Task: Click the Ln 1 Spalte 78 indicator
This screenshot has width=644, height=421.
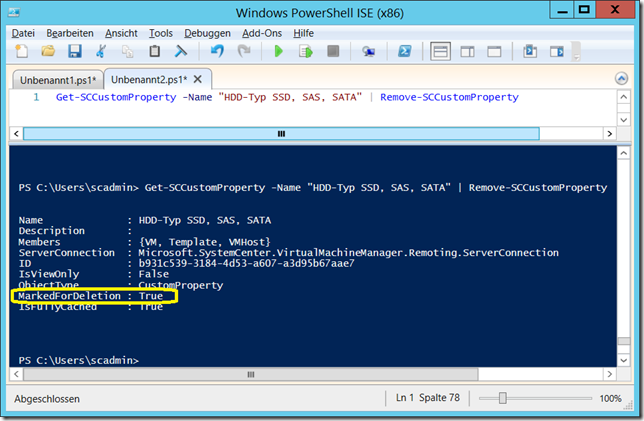Action: [x=428, y=398]
